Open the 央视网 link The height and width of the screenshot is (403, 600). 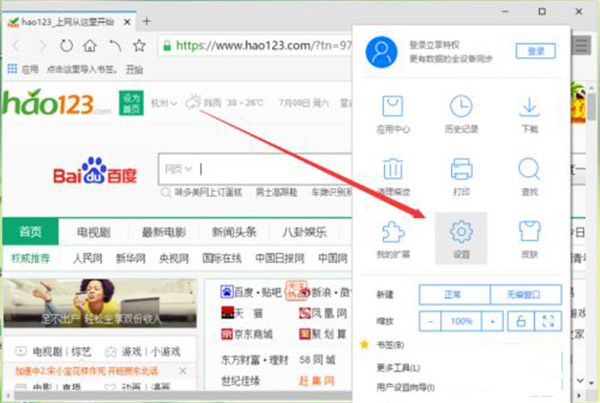(174, 258)
